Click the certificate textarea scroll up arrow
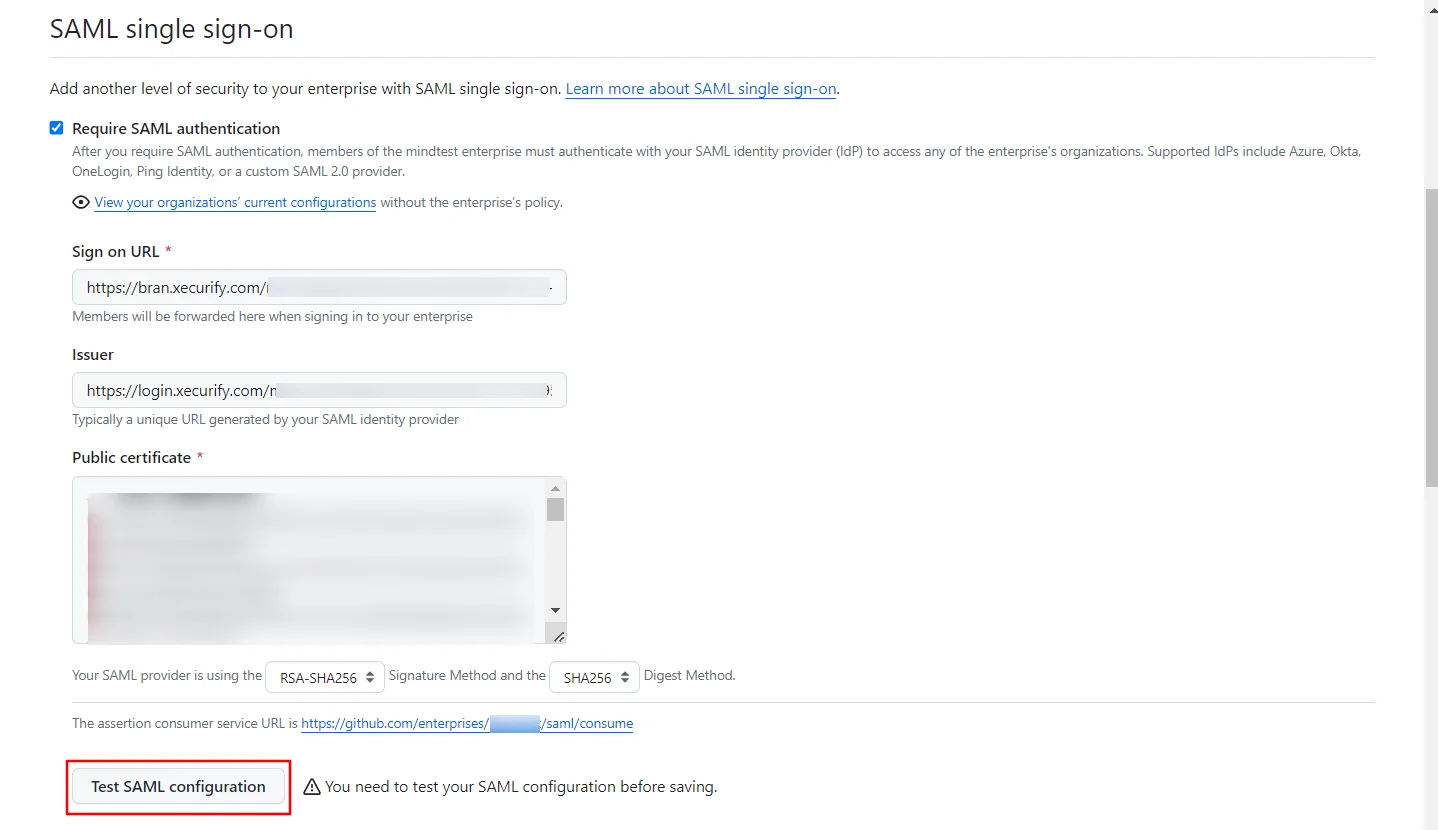The image size is (1438, 830). [556, 487]
